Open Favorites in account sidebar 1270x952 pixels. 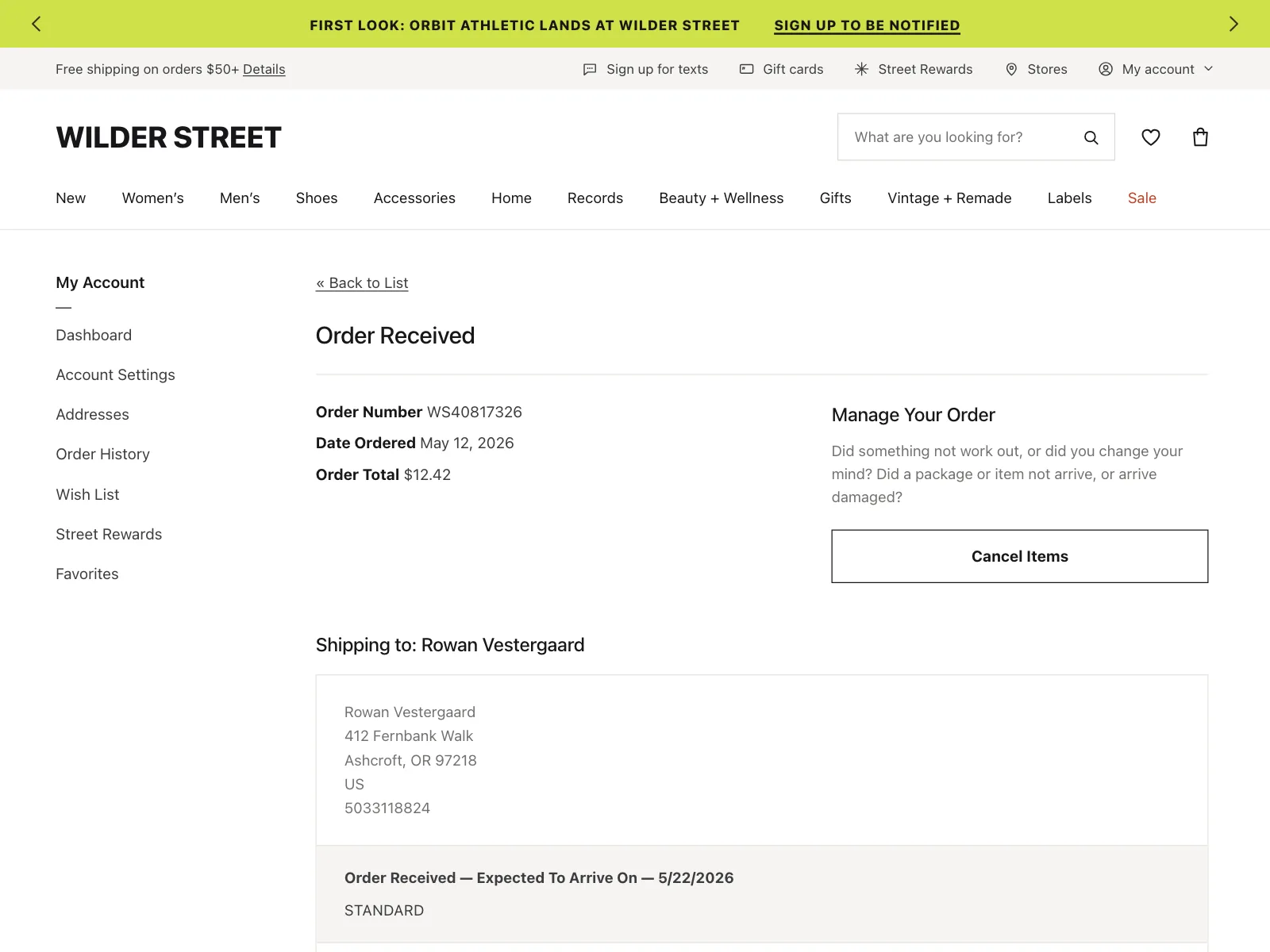click(87, 574)
